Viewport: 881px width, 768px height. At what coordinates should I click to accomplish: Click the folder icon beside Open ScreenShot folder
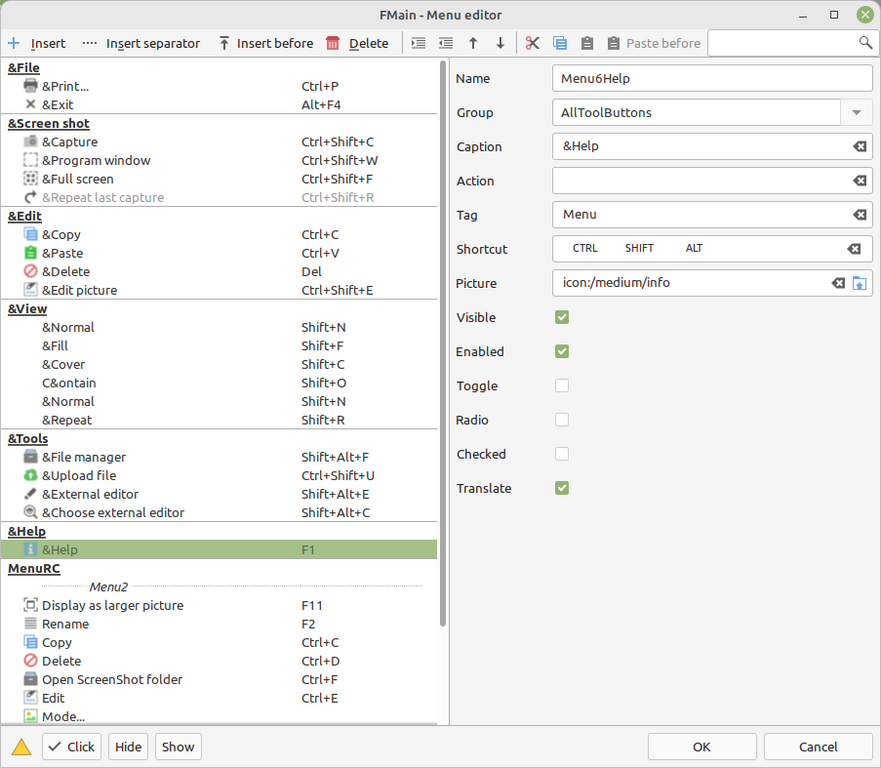[x=30, y=679]
